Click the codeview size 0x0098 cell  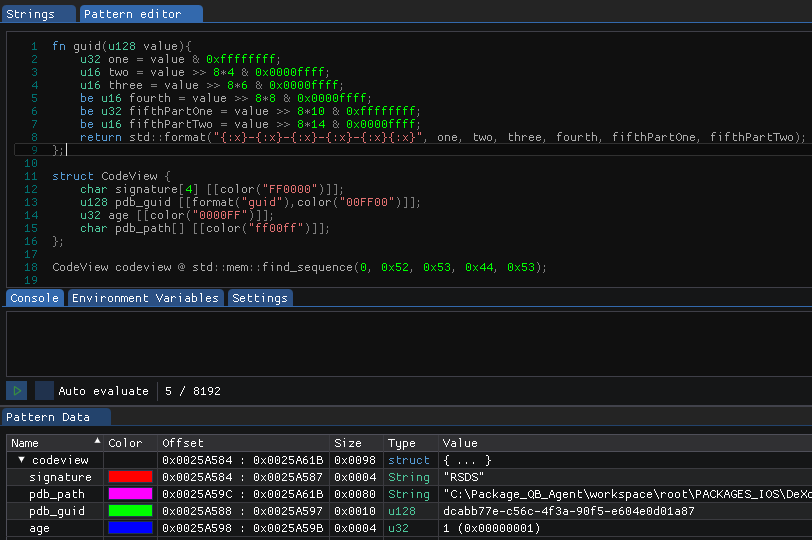pos(355,460)
